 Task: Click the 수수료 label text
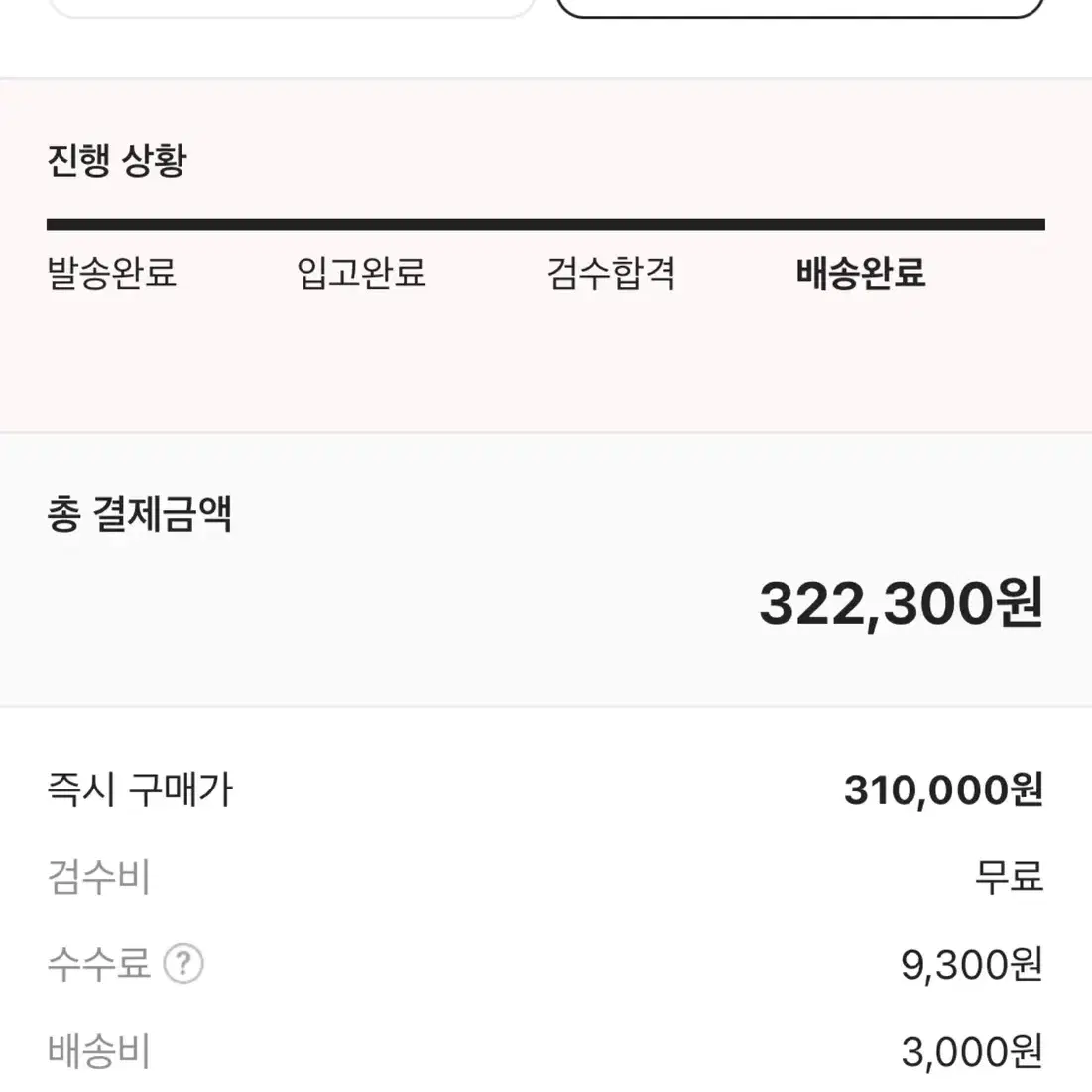[98, 964]
